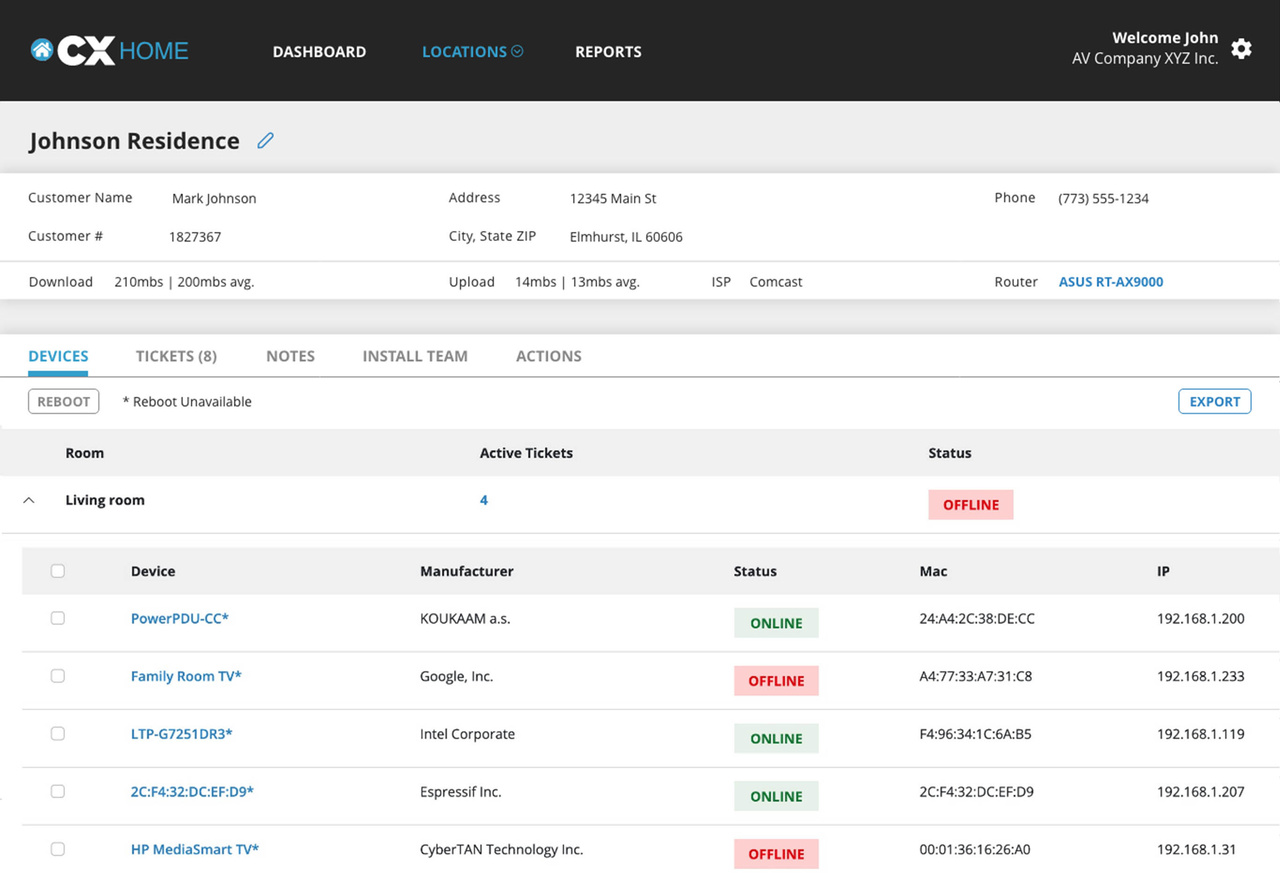The width and height of the screenshot is (1280, 873).
Task: Open the settings gear icon
Action: (x=1241, y=49)
